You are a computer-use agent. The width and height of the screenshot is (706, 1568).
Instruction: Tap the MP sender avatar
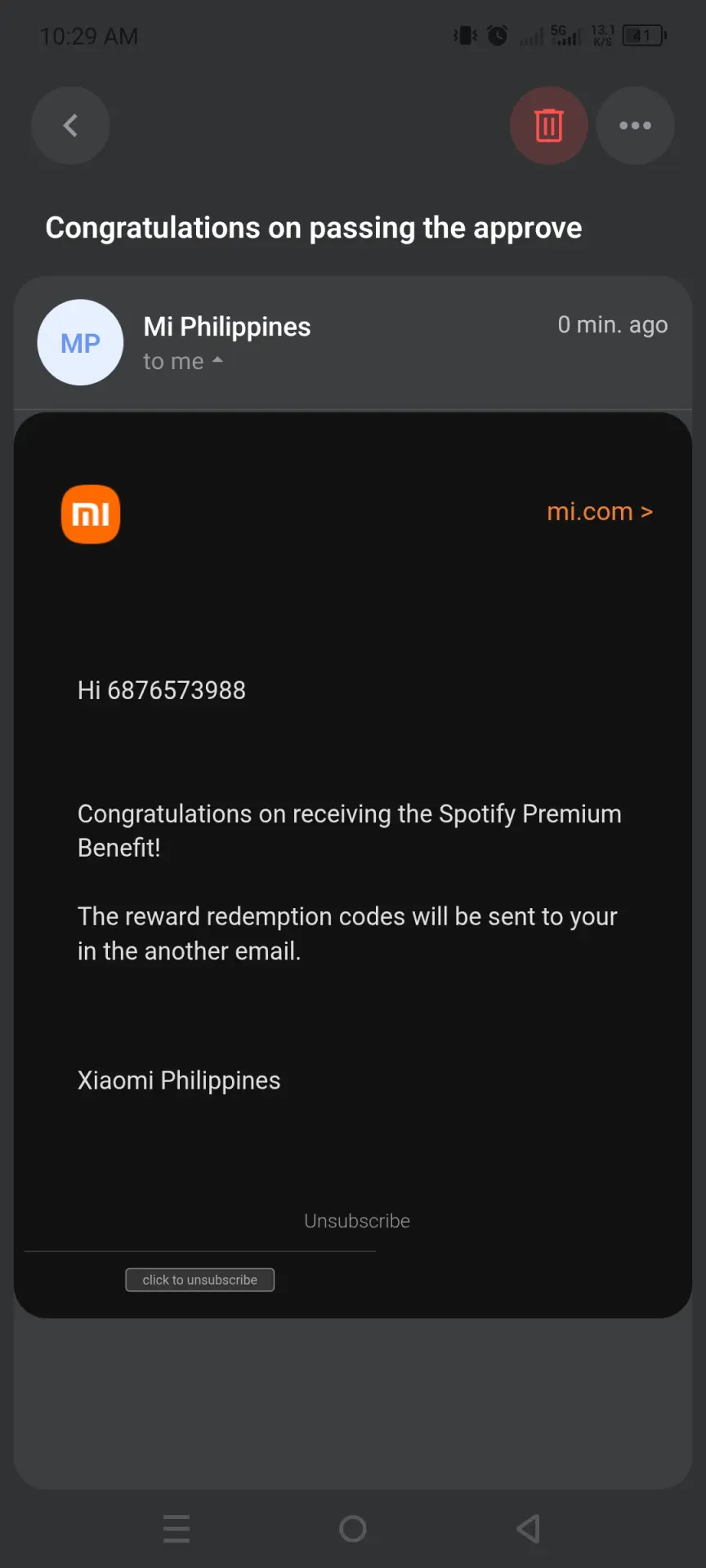(80, 342)
